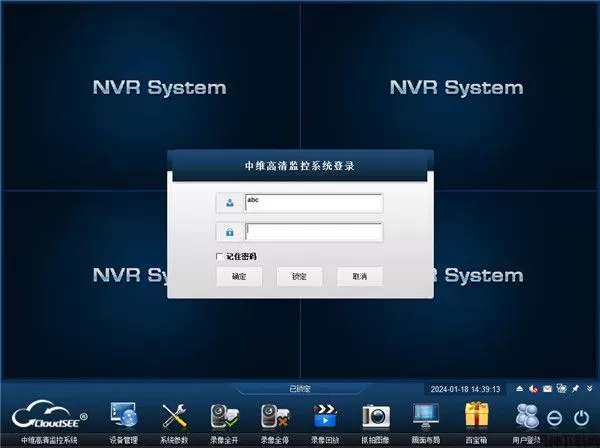Open 画面布局 monitor layout icon
Screen dimensions: 600x448
426,416
